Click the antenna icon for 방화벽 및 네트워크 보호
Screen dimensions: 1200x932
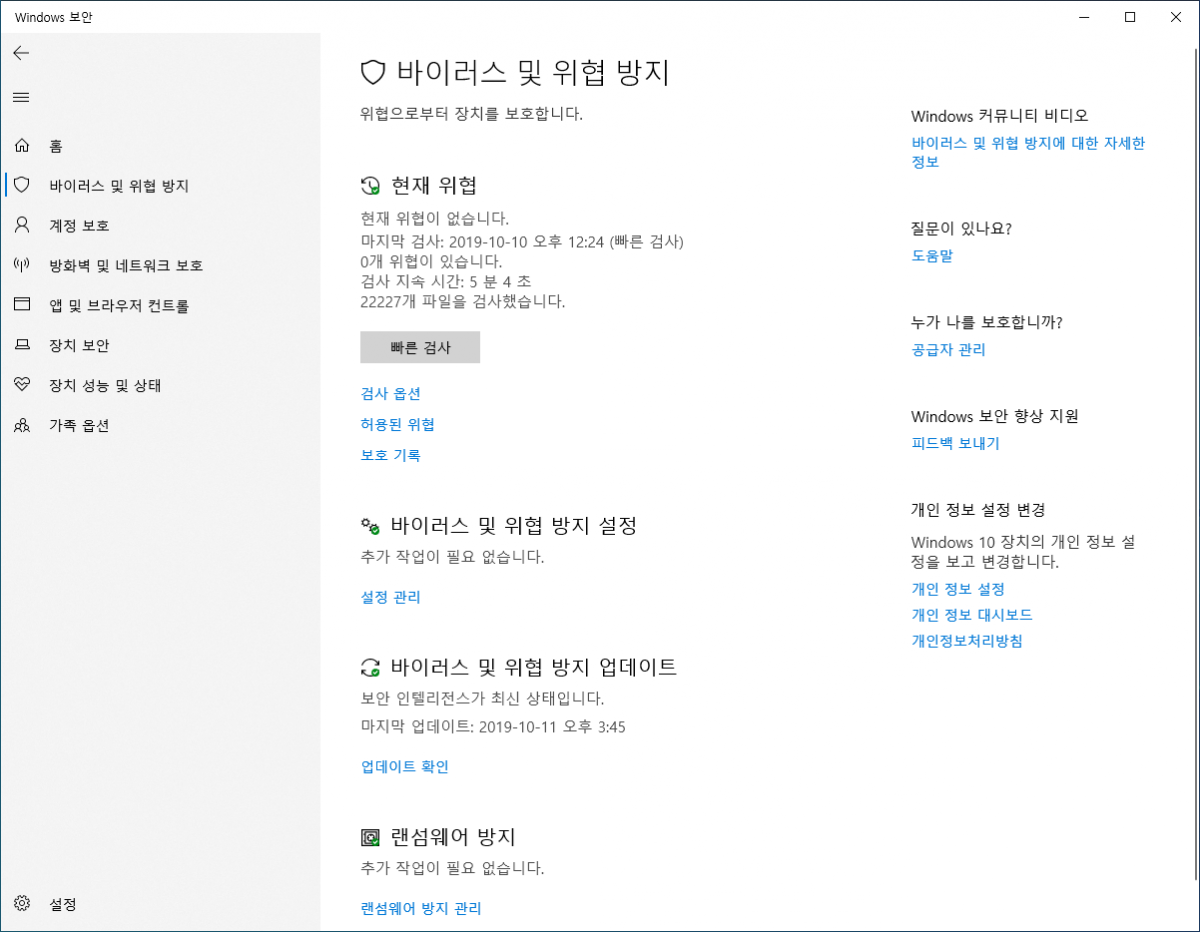pos(22,265)
